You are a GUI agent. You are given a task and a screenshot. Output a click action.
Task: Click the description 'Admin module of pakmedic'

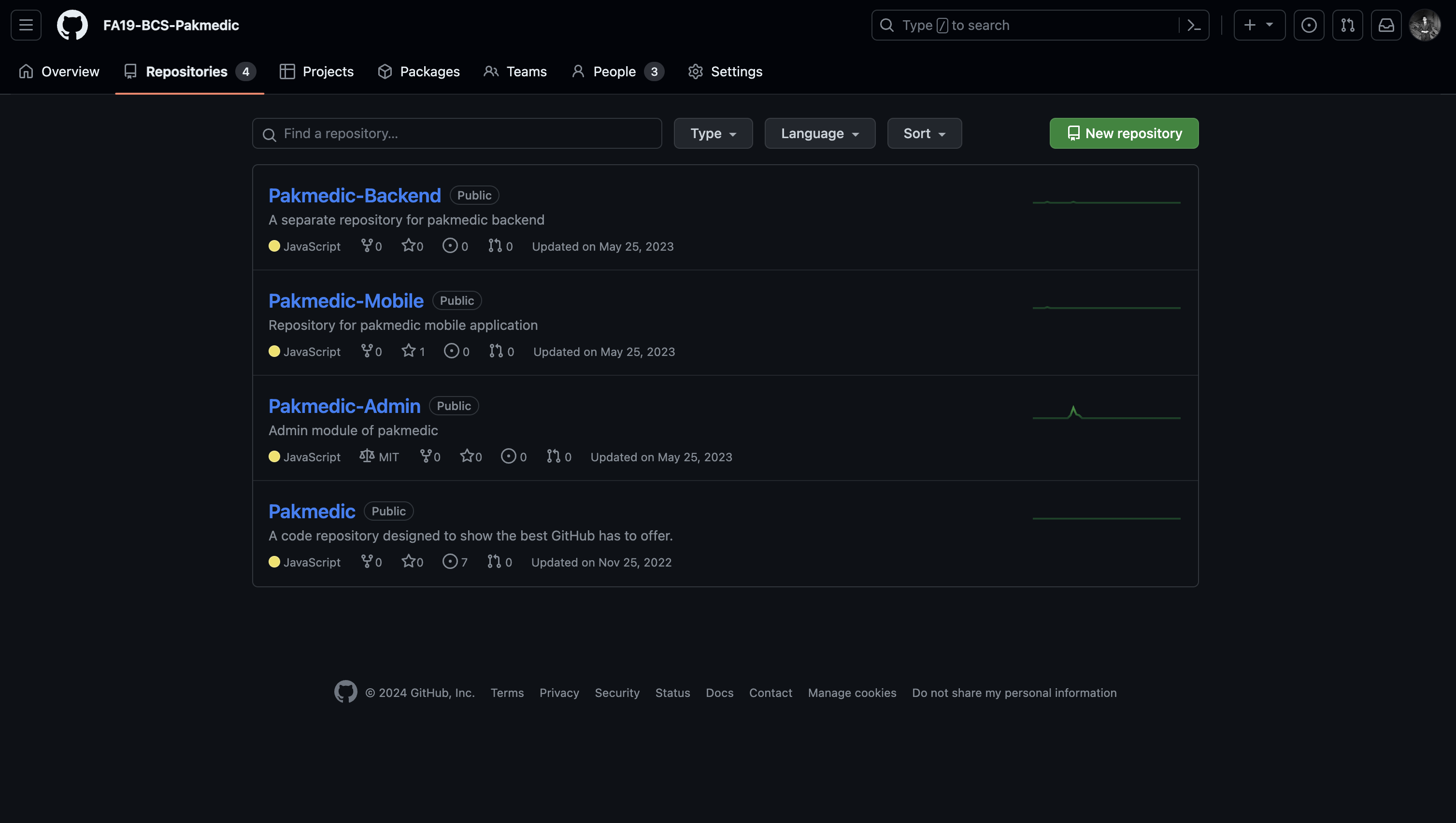353,431
